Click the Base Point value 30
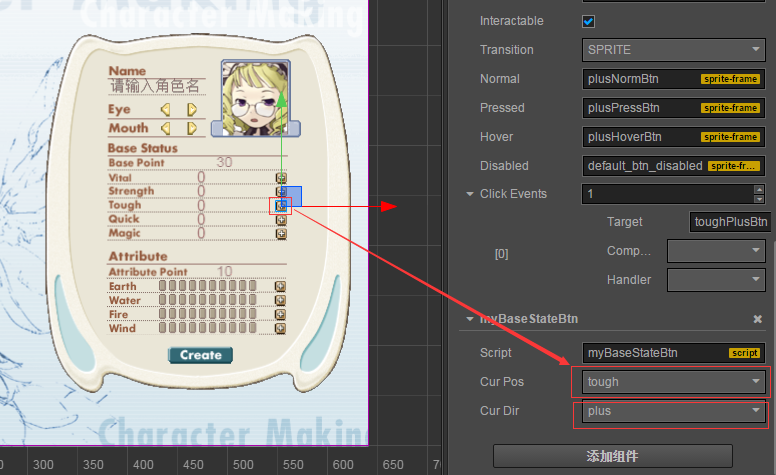 tap(224, 162)
